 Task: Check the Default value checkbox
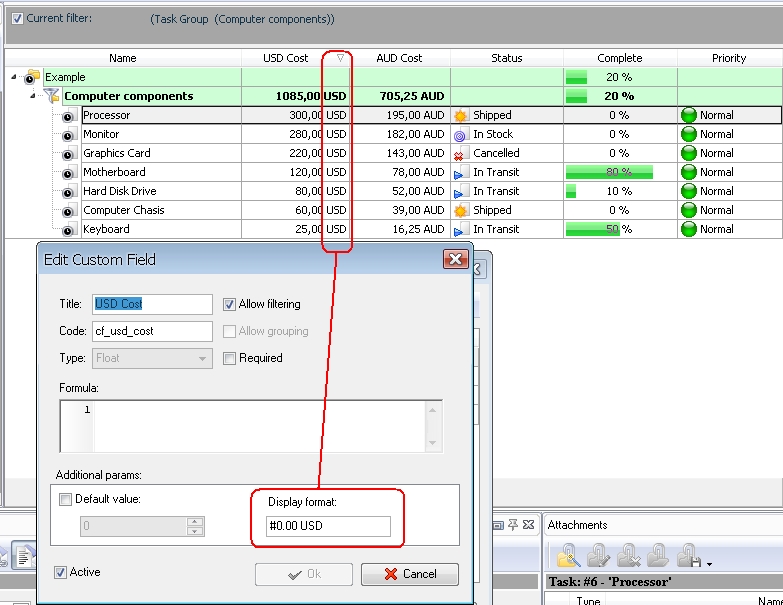pos(66,499)
